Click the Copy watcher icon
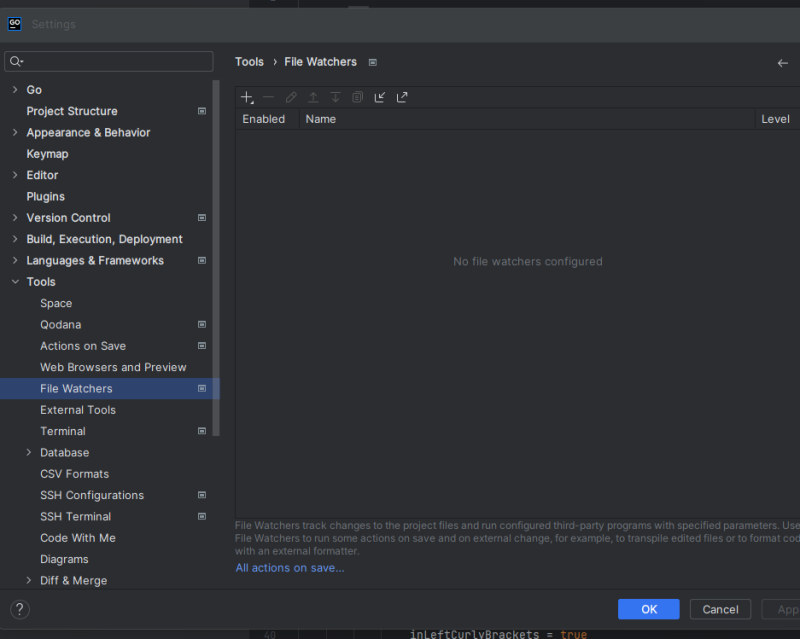The height and width of the screenshot is (639, 800). click(357, 97)
